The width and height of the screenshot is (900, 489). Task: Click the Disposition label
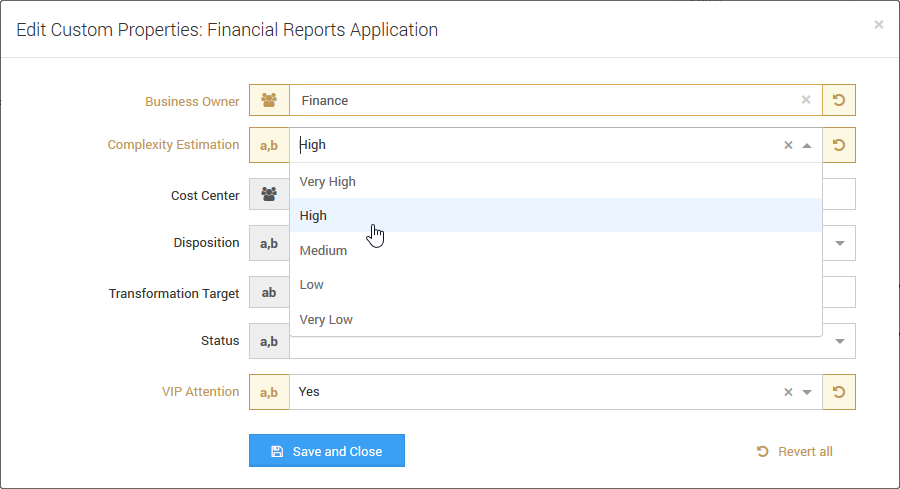207,243
